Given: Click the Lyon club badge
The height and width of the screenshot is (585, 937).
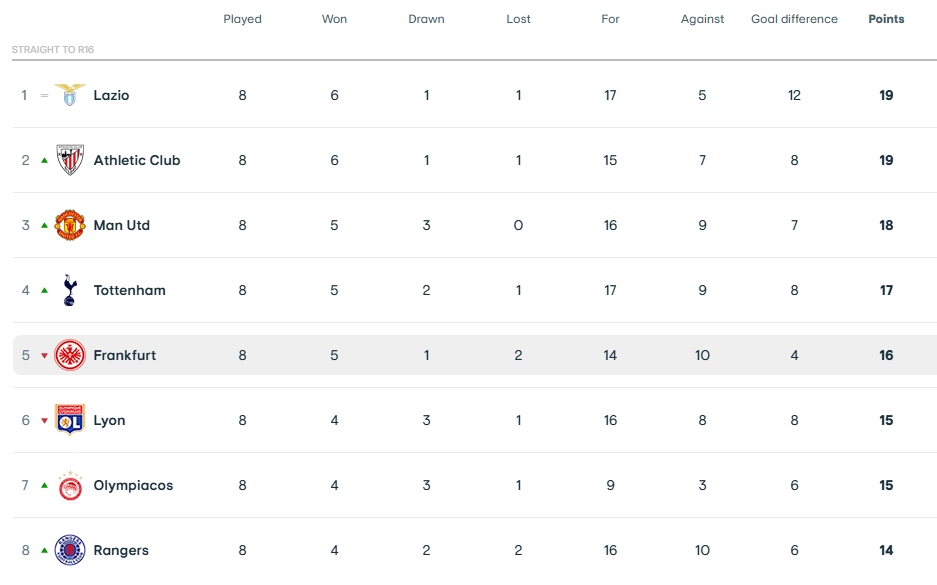Looking at the screenshot, I should (70, 420).
